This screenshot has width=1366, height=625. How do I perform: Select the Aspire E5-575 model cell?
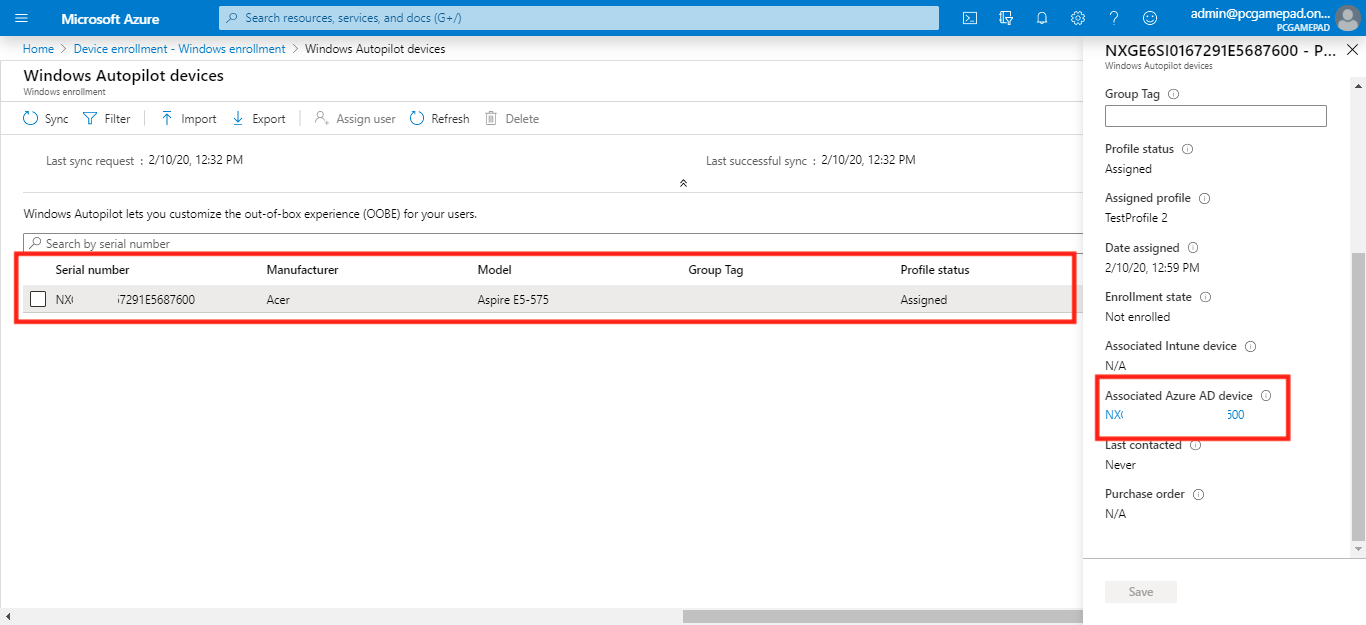[513, 300]
